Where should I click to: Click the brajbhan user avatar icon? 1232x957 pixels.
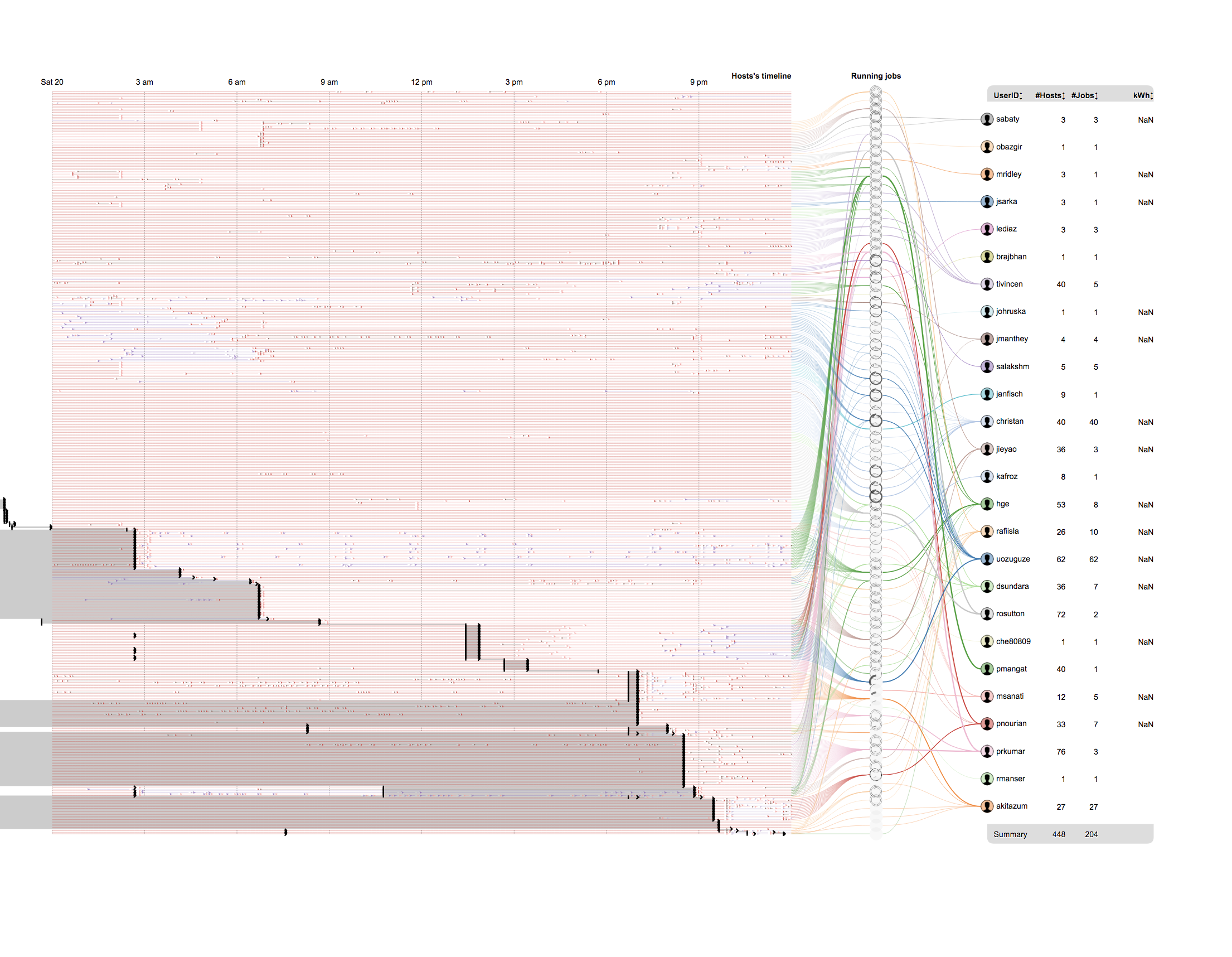[x=987, y=256]
